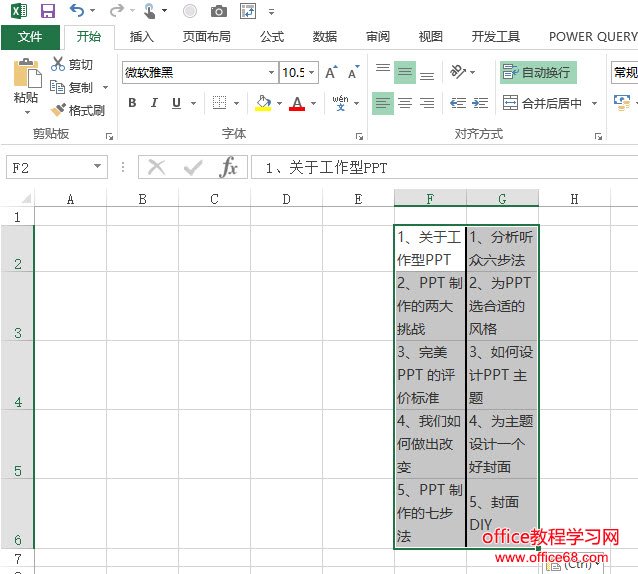The height and width of the screenshot is (574, 638).
Task: Click the increase font size icon
Action: click(333, 73)
